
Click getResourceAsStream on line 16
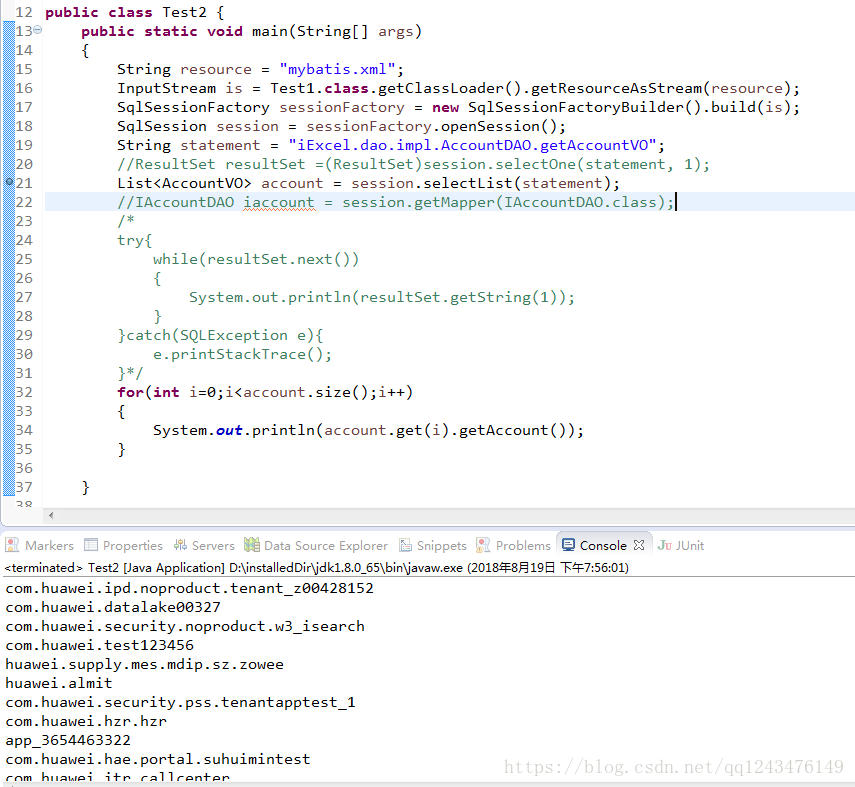(616, 88)
